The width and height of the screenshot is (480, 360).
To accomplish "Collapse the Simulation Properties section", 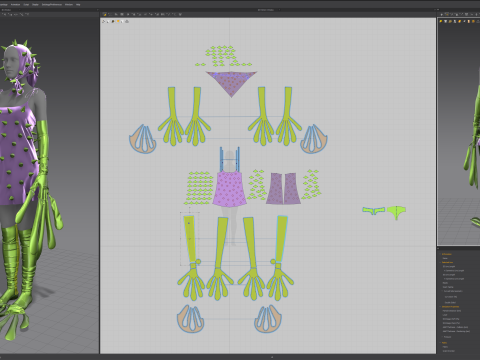I will [x=440, y=307].
